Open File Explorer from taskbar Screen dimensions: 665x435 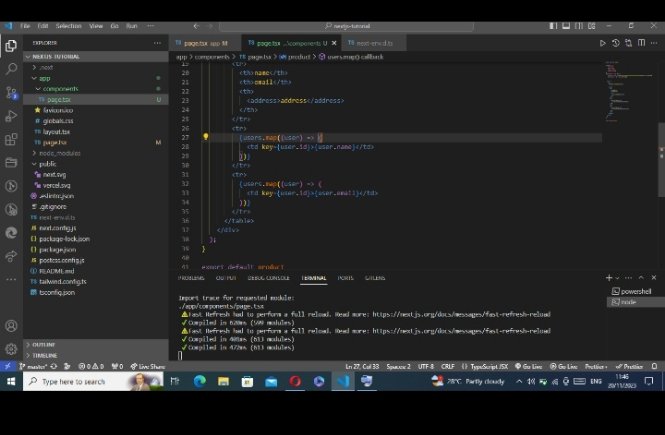[224, 382]
